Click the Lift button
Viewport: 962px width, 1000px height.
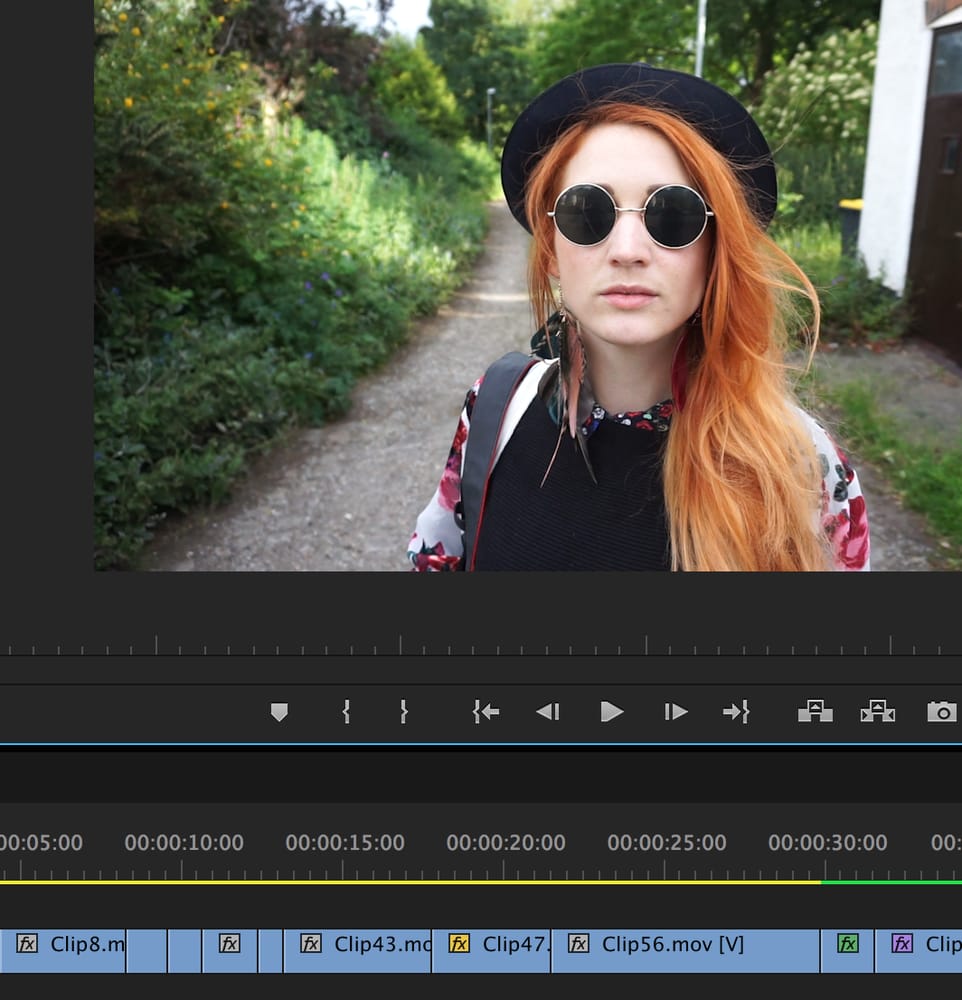point(815,712)
